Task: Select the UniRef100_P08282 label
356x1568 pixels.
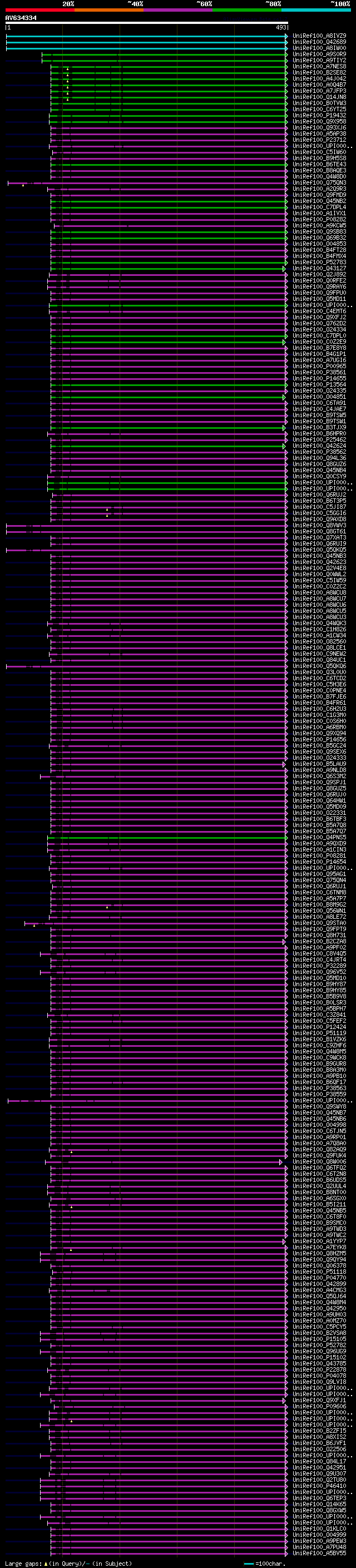Action: coord(319,219)
